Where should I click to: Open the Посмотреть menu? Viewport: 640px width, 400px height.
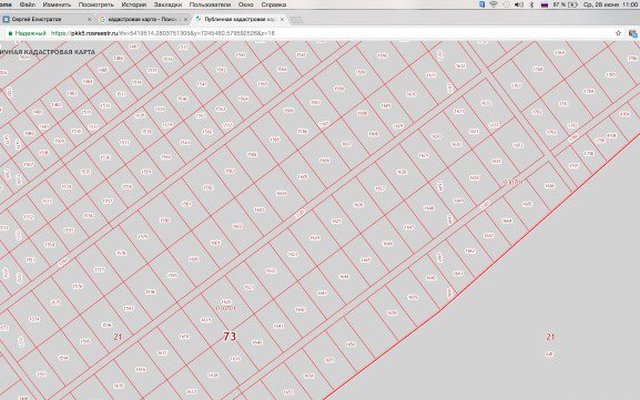coord(96,5)
